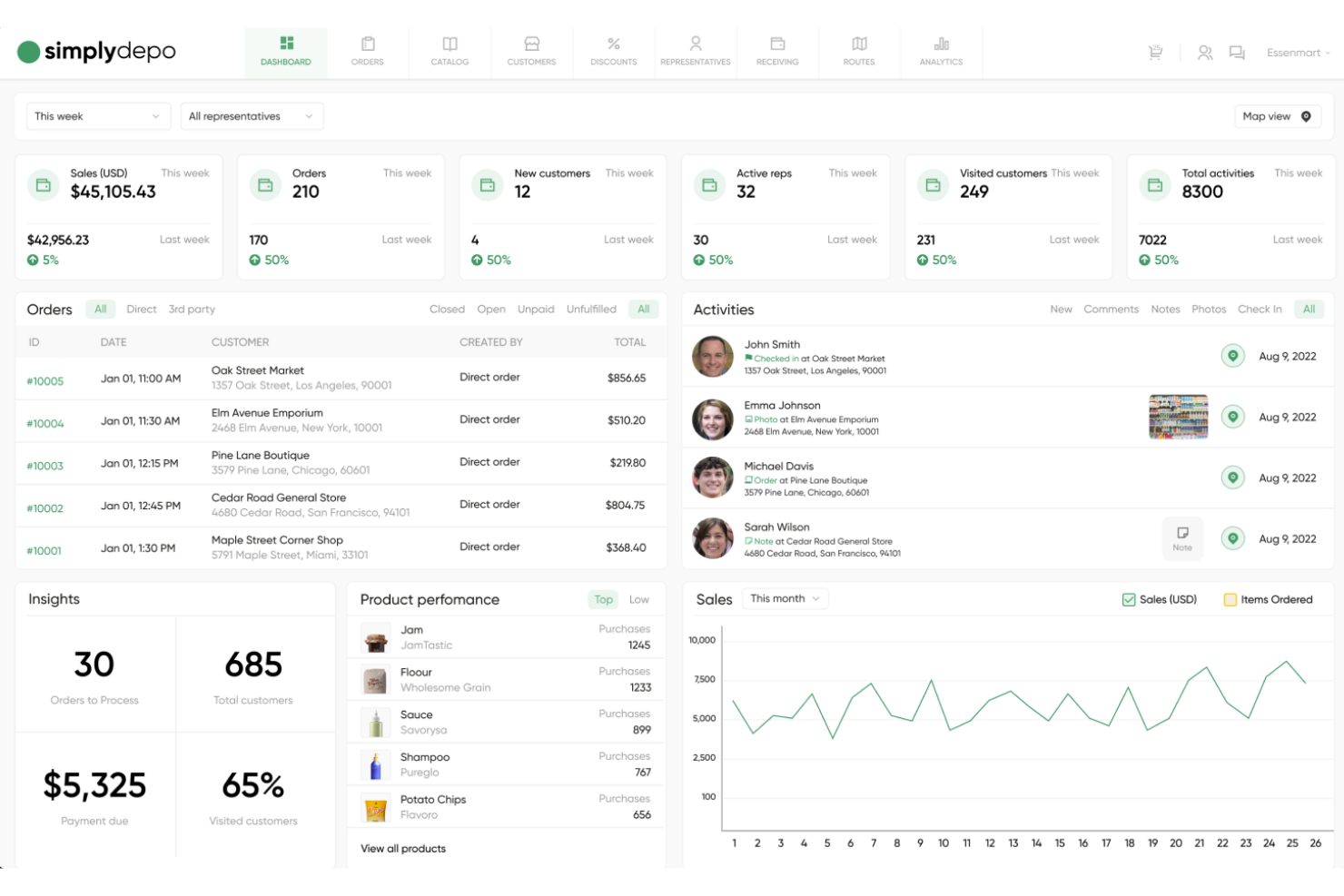The height and width of the screenshot is (896, 1344).
Task: Switch Orders list to the Unpaid tab
Action: pyautogui.click(x=536, y=309)
